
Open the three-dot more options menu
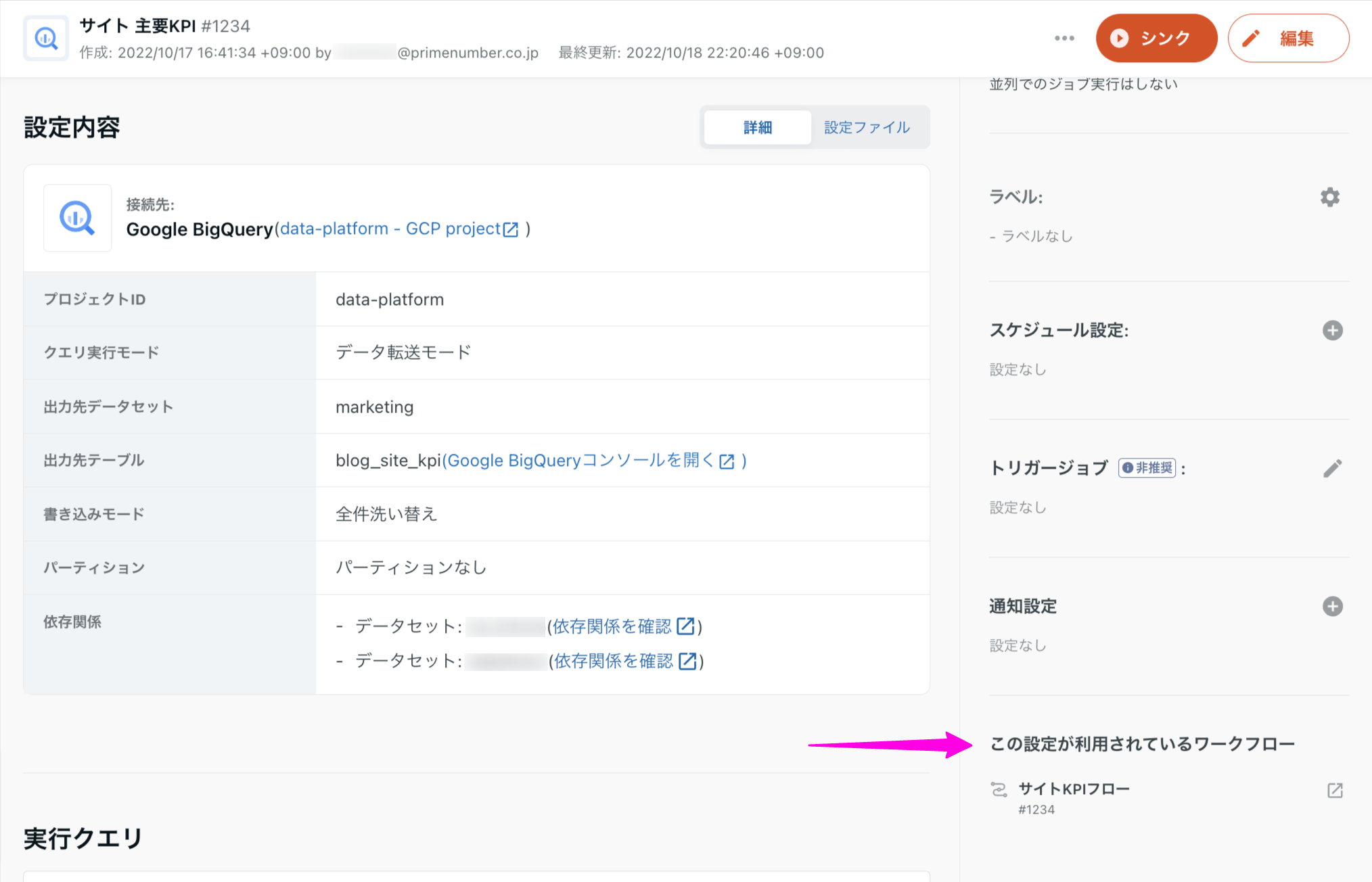point(1064,39)
